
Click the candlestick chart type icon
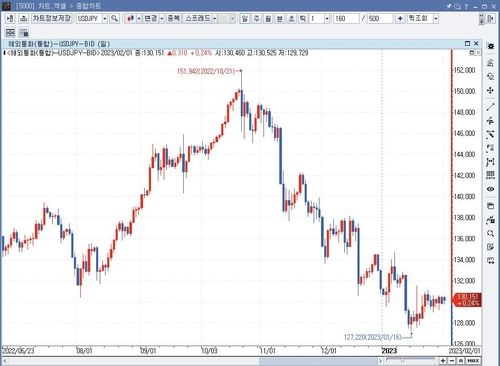[x=130, y=19]
